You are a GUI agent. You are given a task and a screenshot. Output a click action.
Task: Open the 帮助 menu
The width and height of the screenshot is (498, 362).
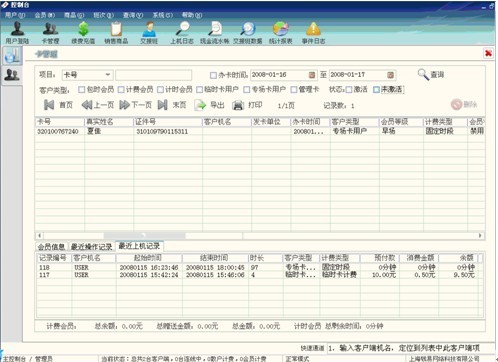point(192,15)
